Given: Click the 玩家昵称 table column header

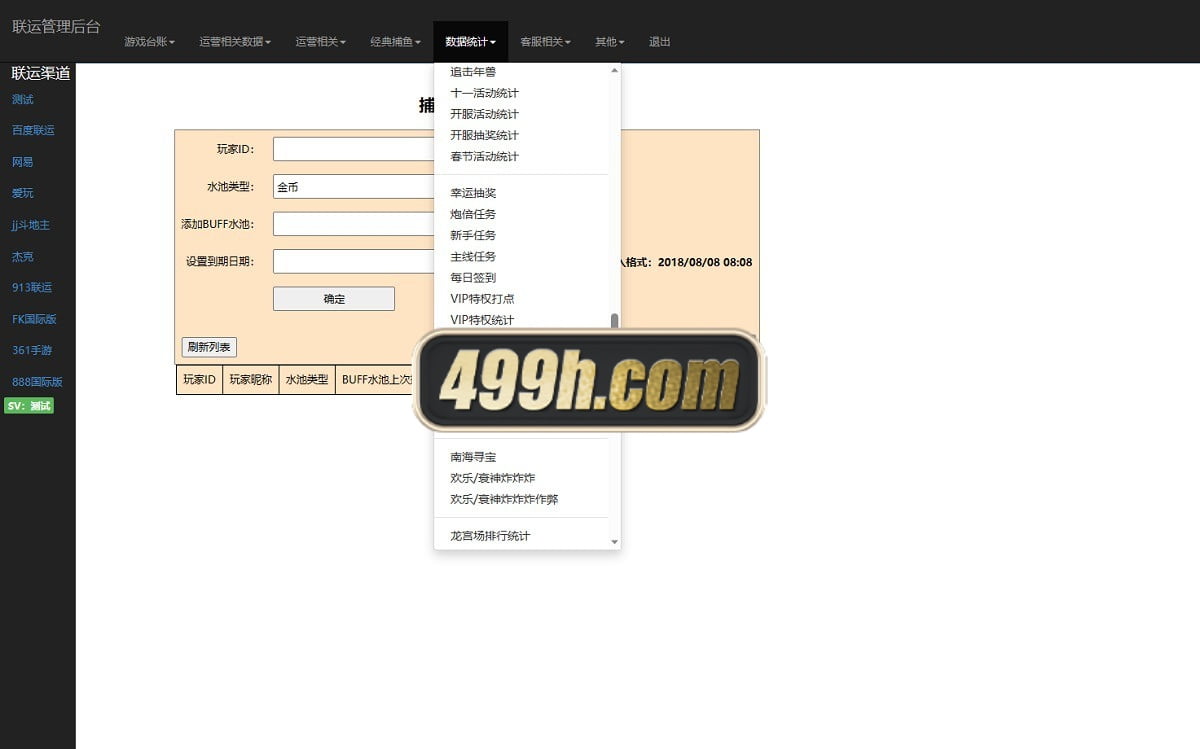Looking at the screenshot, I should [x=250, y=380].
